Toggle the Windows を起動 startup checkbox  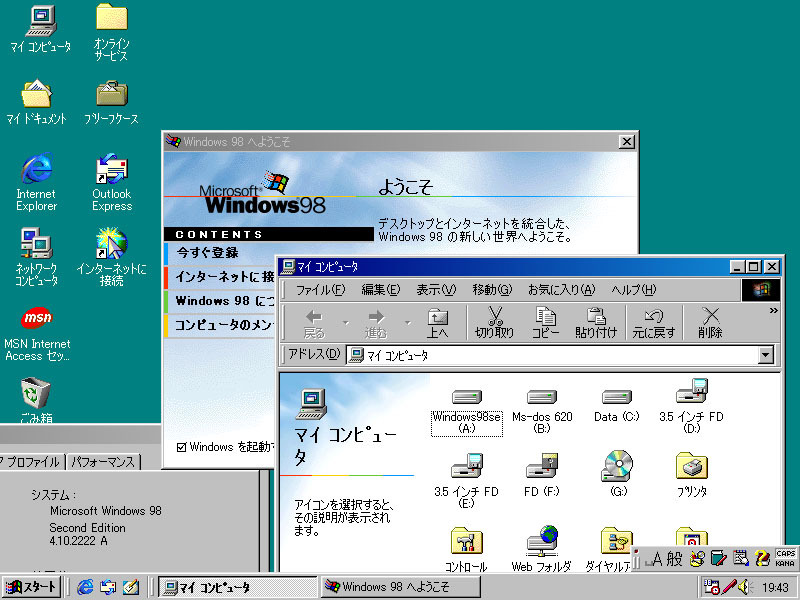point(181,447)
